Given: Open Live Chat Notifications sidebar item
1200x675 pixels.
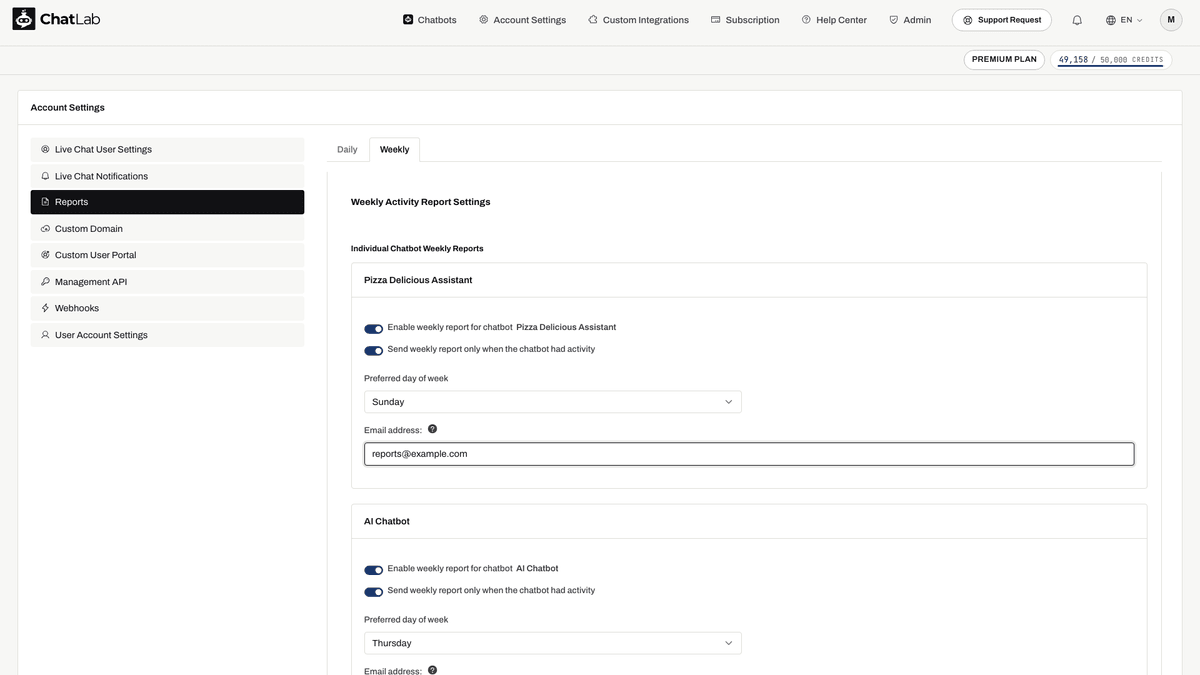Looking at the screenshot, I should 167,176.
